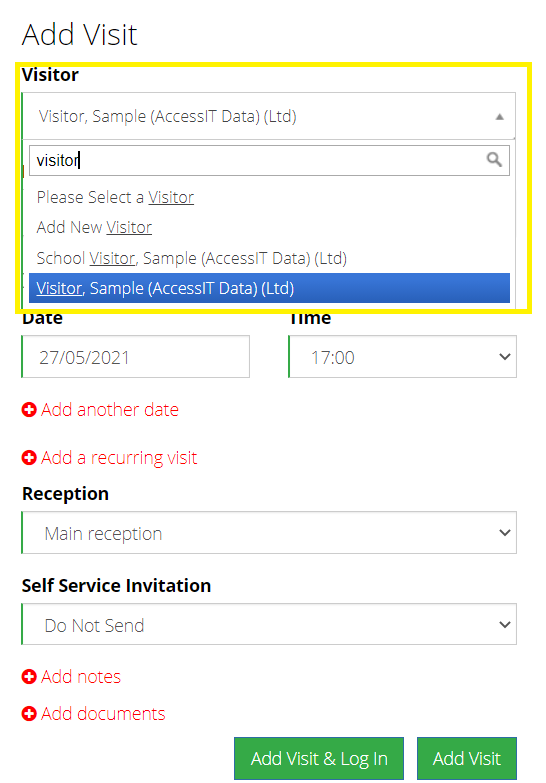Screen dimensions: 546x783
Task: Open the 'Add documents' link
Action: click(103, 714)
